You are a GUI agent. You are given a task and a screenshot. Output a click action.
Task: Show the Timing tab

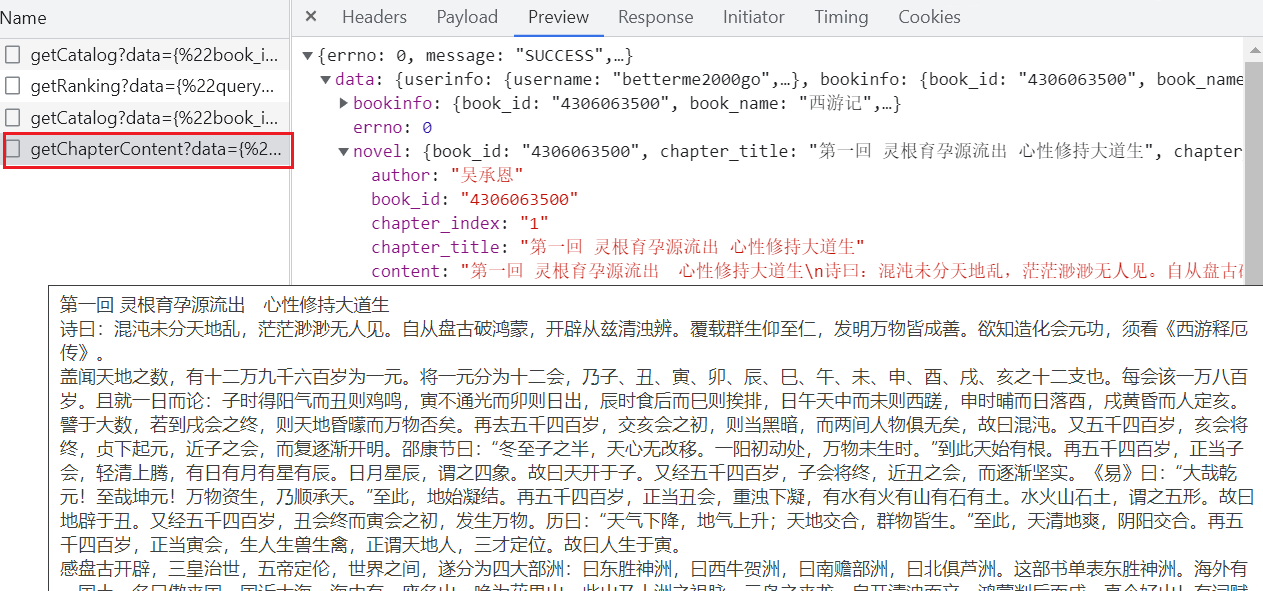[x=841, y=17]
